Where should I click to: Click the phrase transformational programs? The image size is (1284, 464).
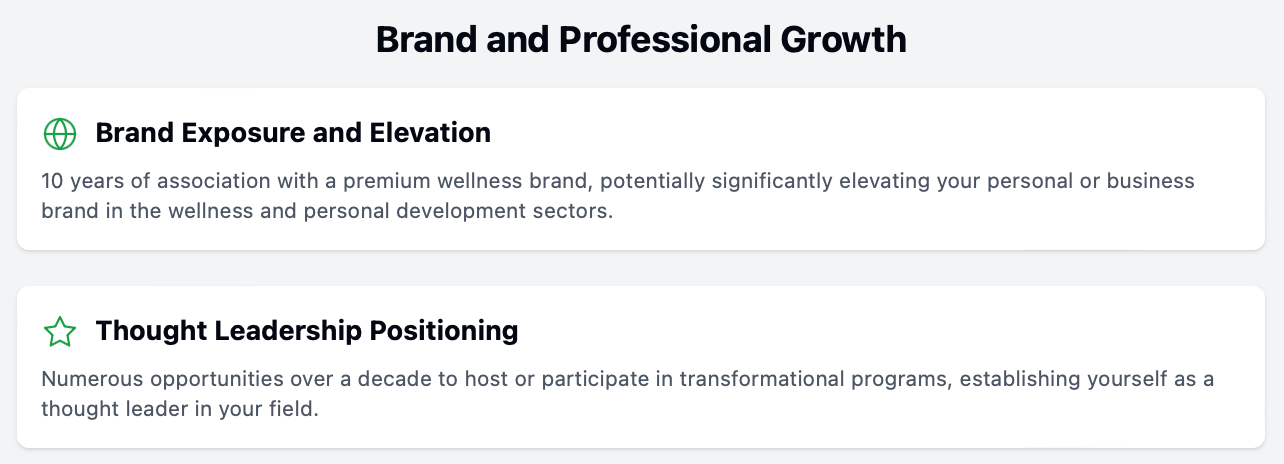[778, 380]
